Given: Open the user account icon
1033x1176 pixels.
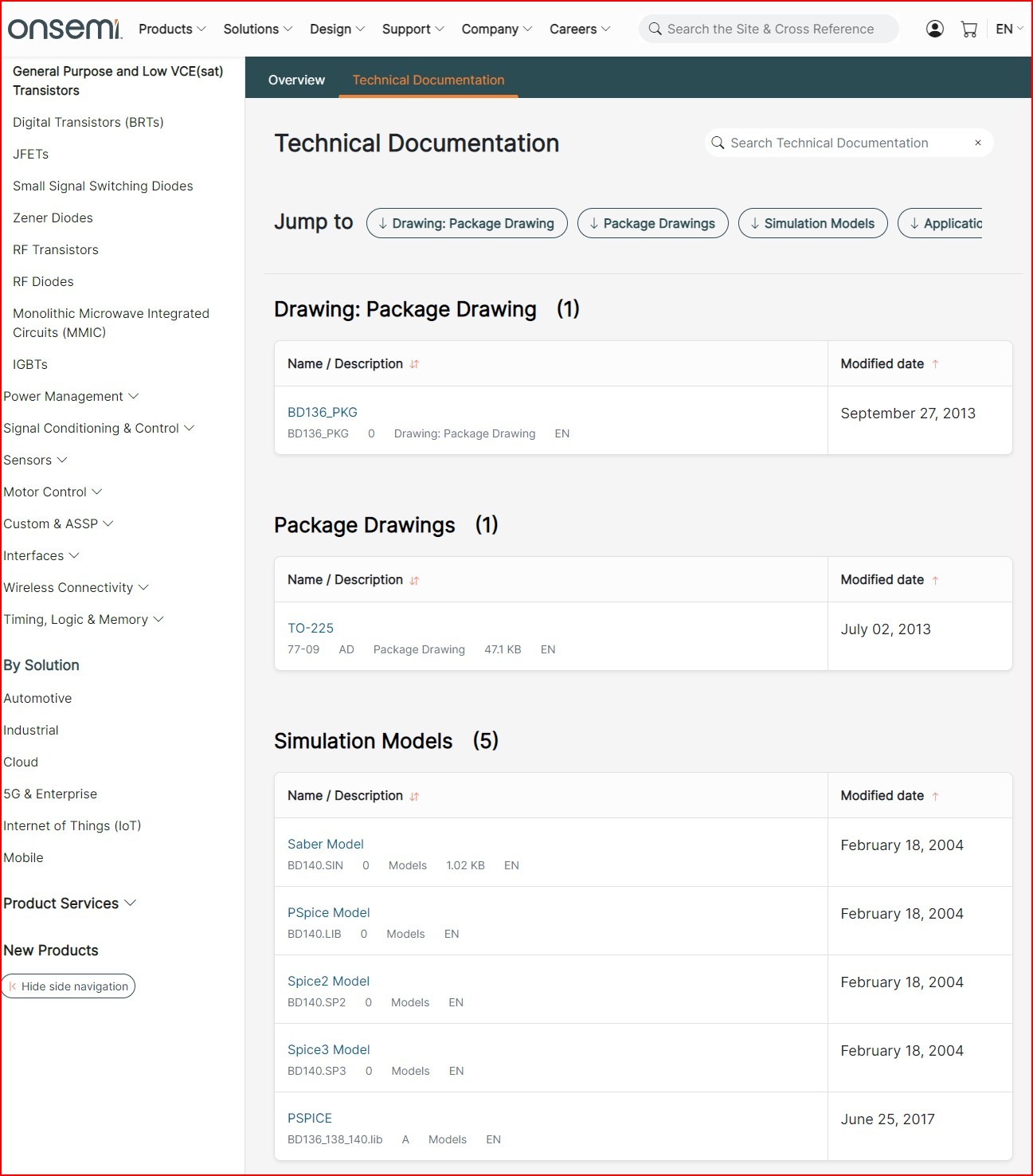Looking at the screenshot, I should point(935,29).
